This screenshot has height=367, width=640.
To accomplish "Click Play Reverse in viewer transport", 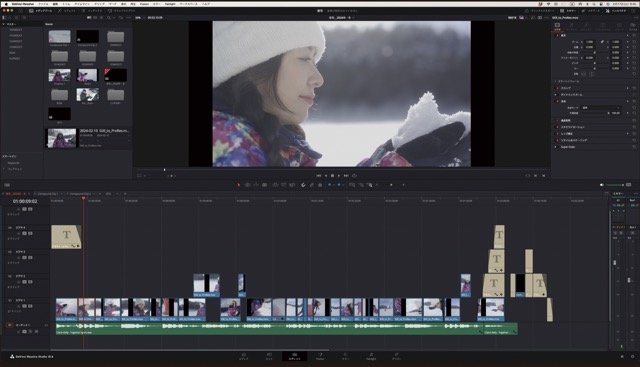I will 326,176.
